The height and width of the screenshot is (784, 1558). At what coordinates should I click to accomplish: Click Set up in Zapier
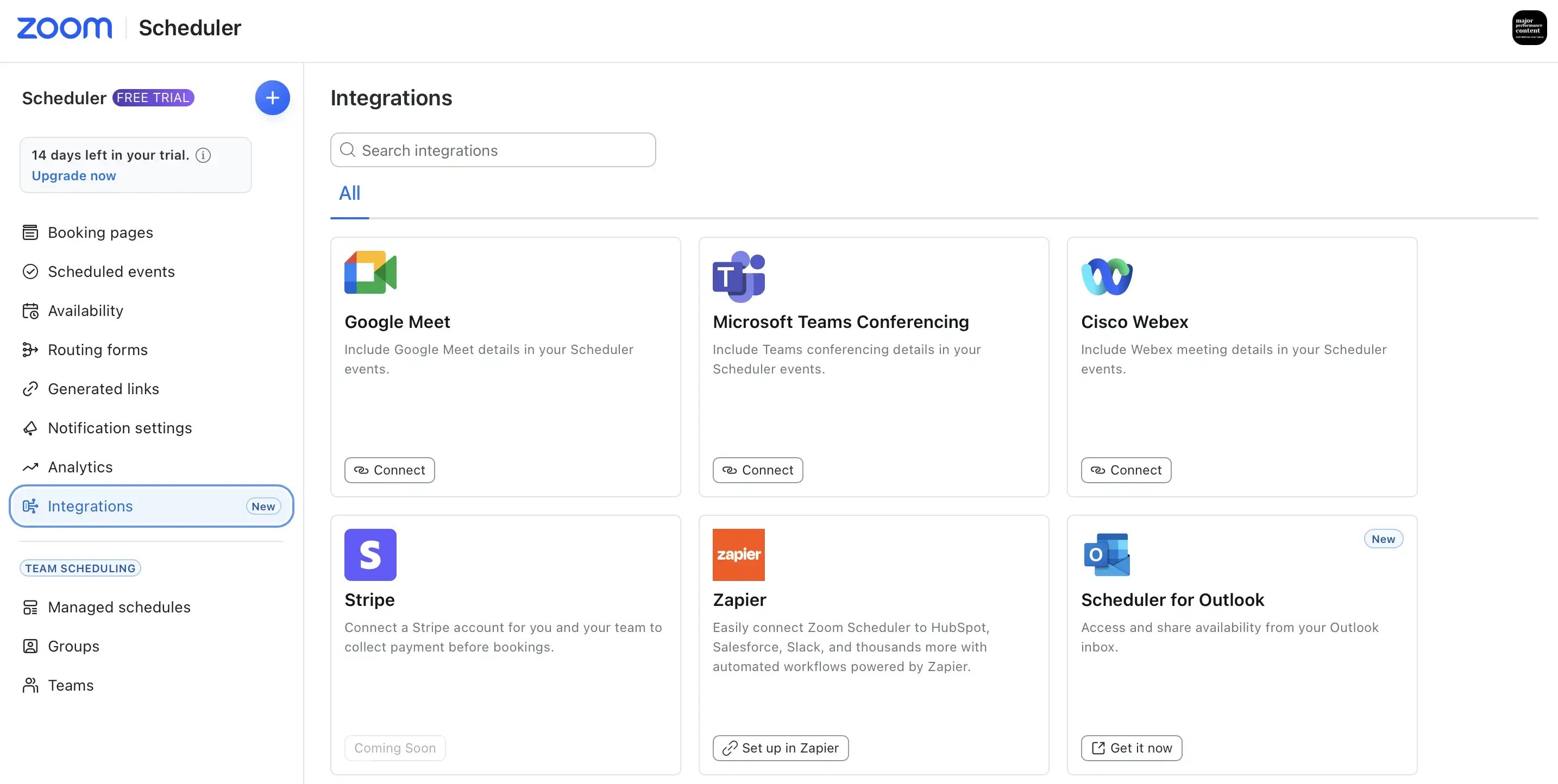click(x=781, y=748)
